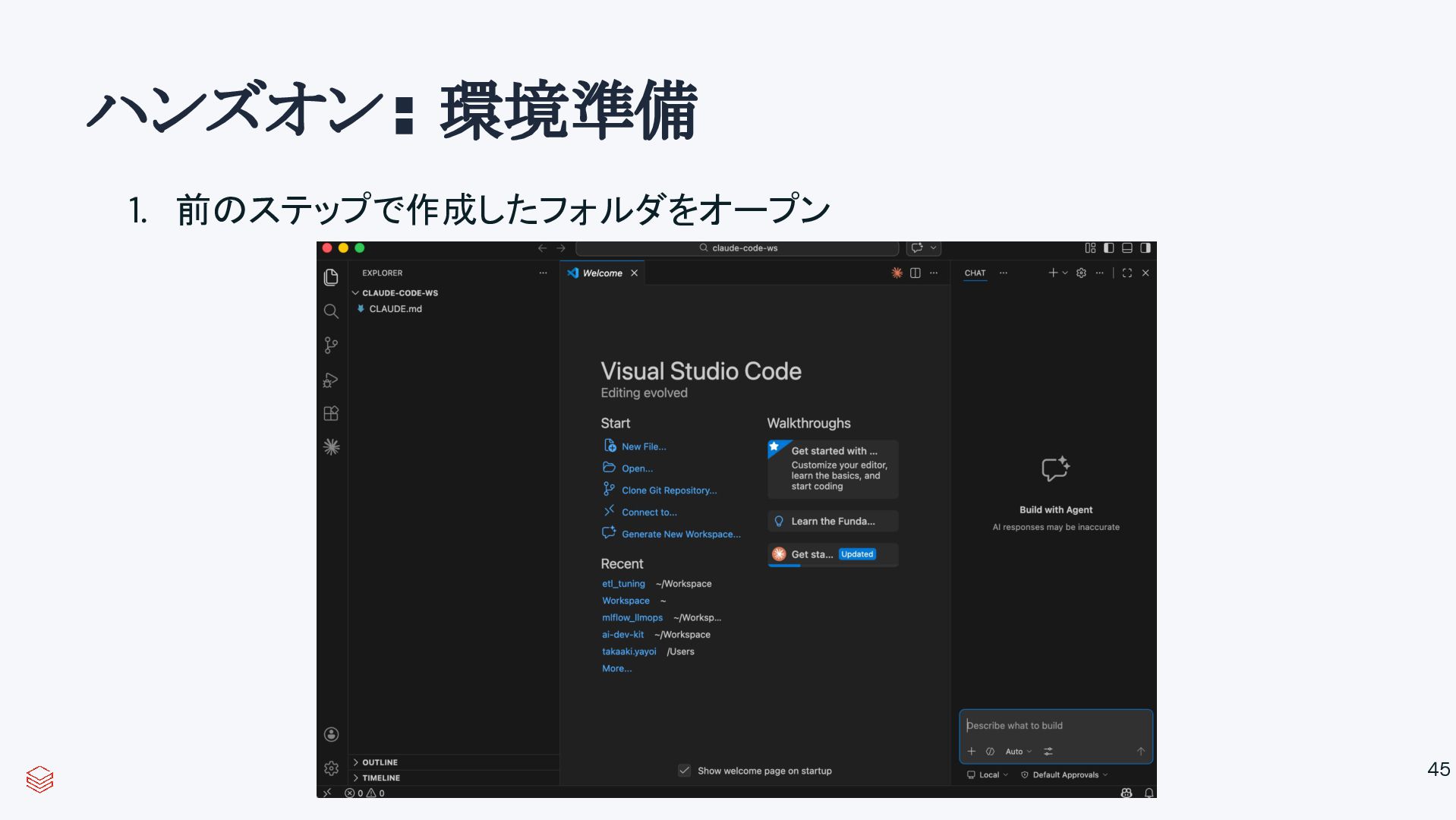1456x820 pixels.
Task: Open ellipsis next to CHAT tab
Action: (1004, 273)
